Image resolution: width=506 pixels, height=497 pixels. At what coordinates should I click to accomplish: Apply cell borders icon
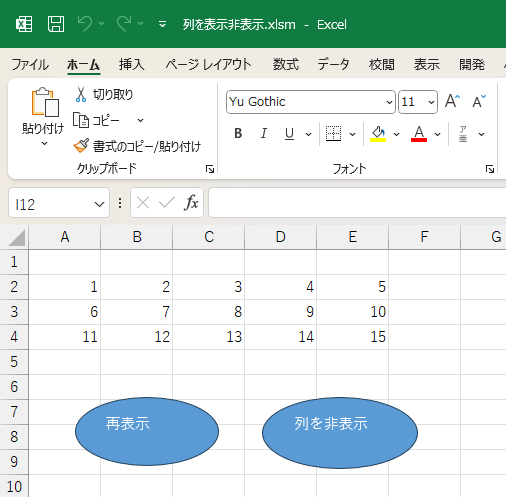(x=333, y=134)
